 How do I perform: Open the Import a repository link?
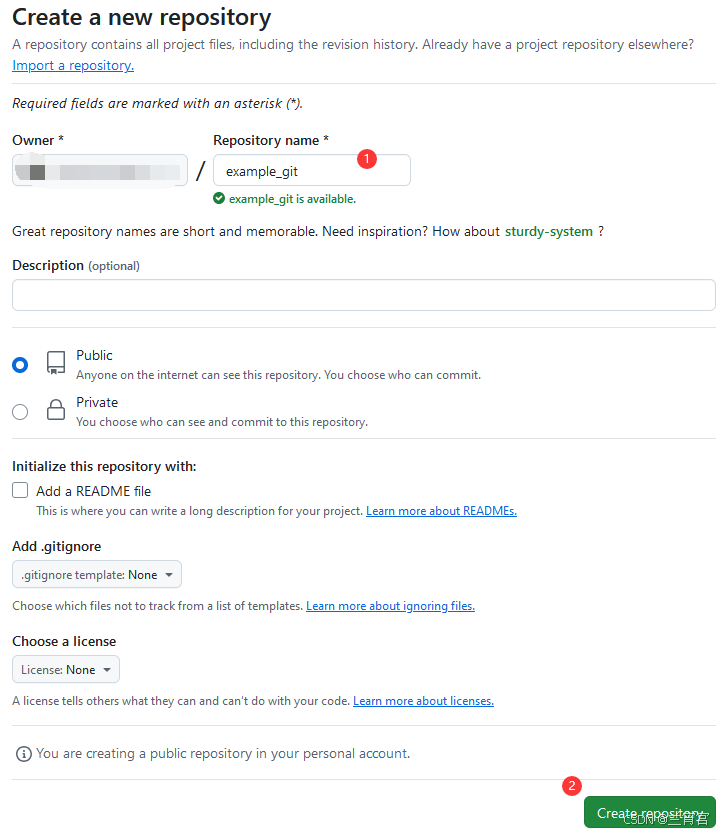click(x=73, y=65)
